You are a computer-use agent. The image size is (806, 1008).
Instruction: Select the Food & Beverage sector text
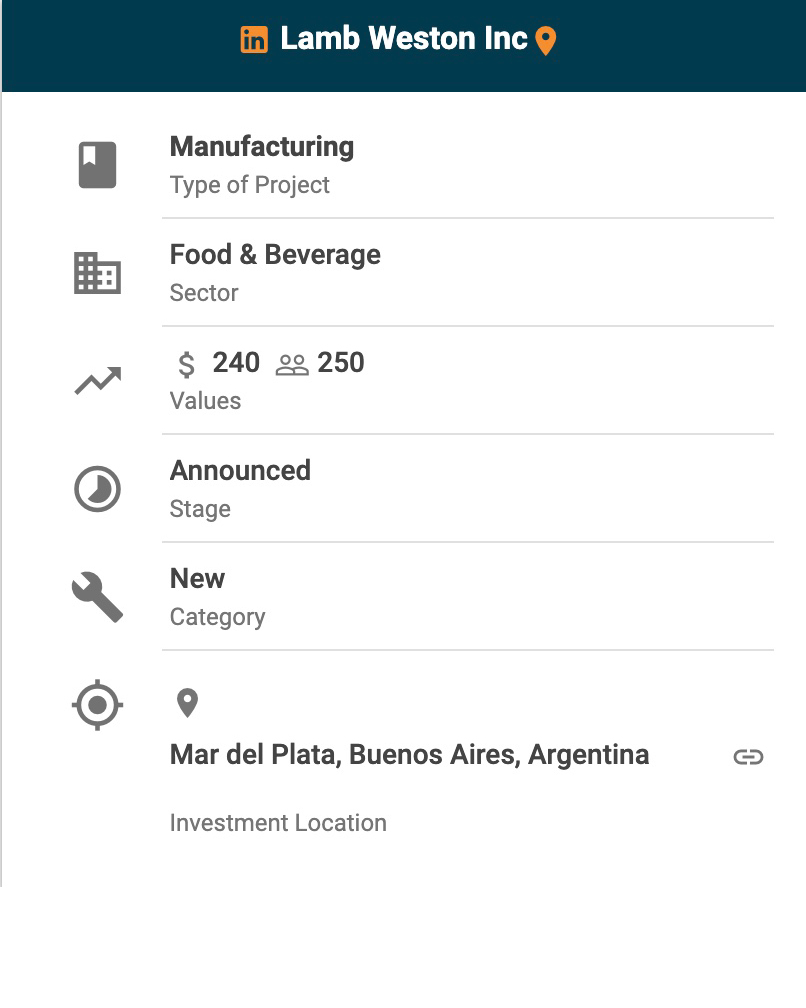275,255
